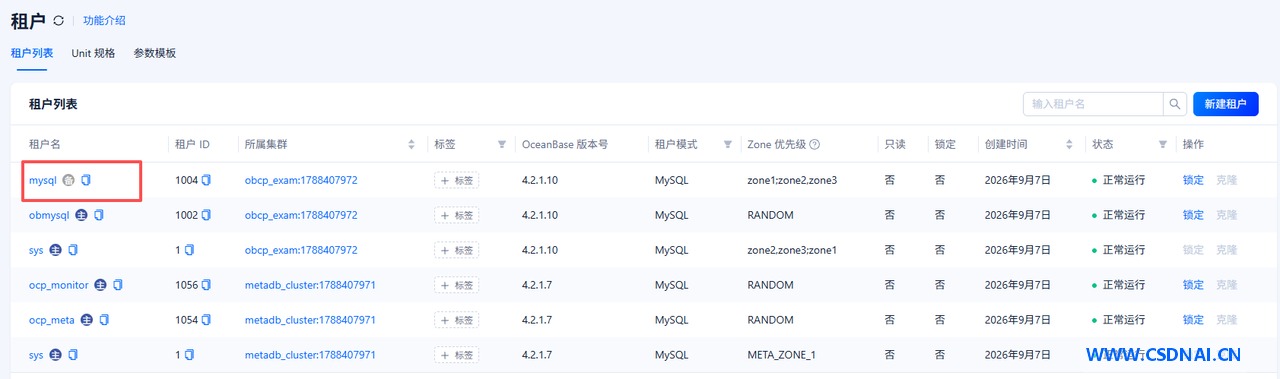This screenshot has height=379, width=1280.
Task: Switch to the Unit 规格 tab
Action: point(93,53)
